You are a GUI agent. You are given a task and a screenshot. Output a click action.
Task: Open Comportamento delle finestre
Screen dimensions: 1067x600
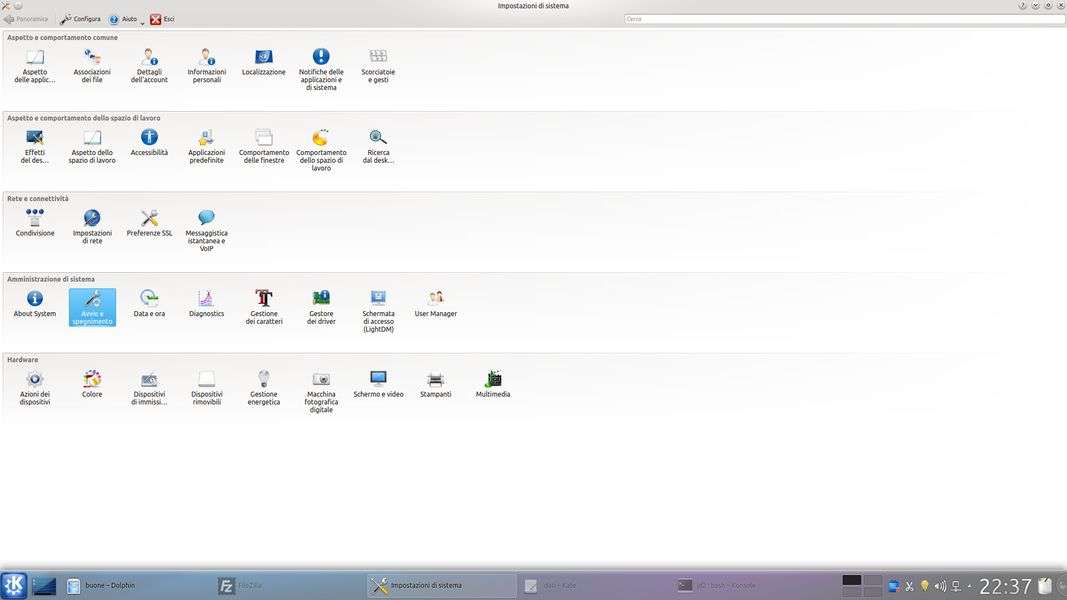263,146
